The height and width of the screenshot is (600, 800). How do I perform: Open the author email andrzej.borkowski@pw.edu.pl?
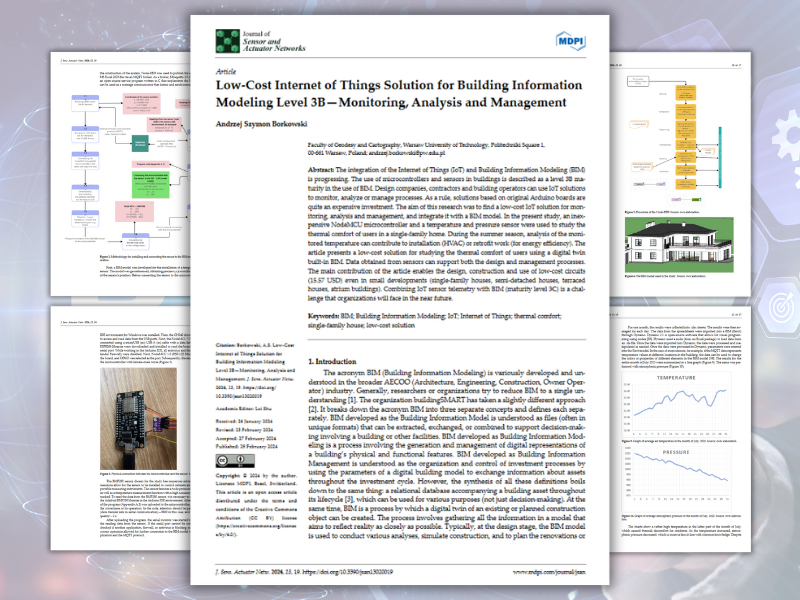[x=407, y=153]
